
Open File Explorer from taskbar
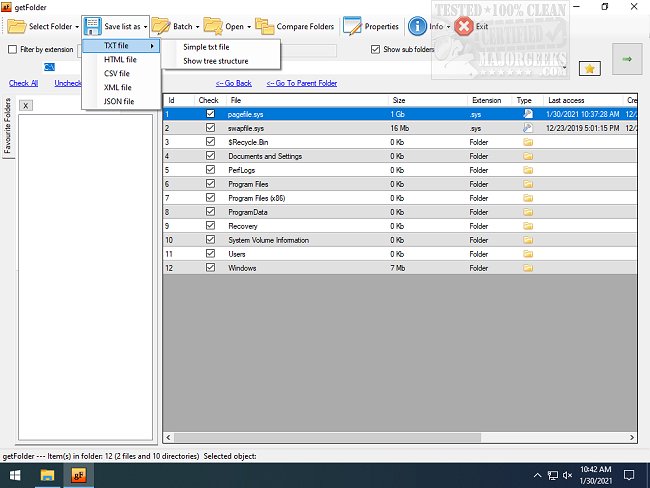47,475
